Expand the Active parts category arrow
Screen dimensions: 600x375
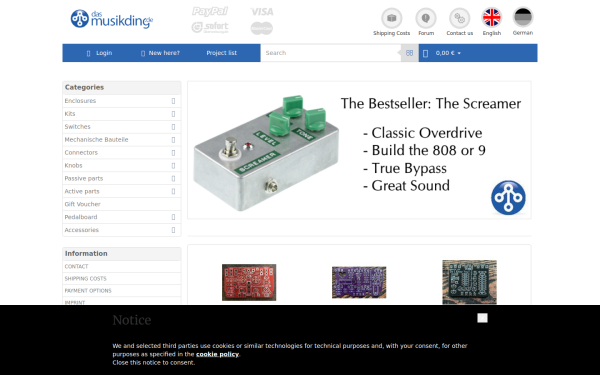(173, 191)
